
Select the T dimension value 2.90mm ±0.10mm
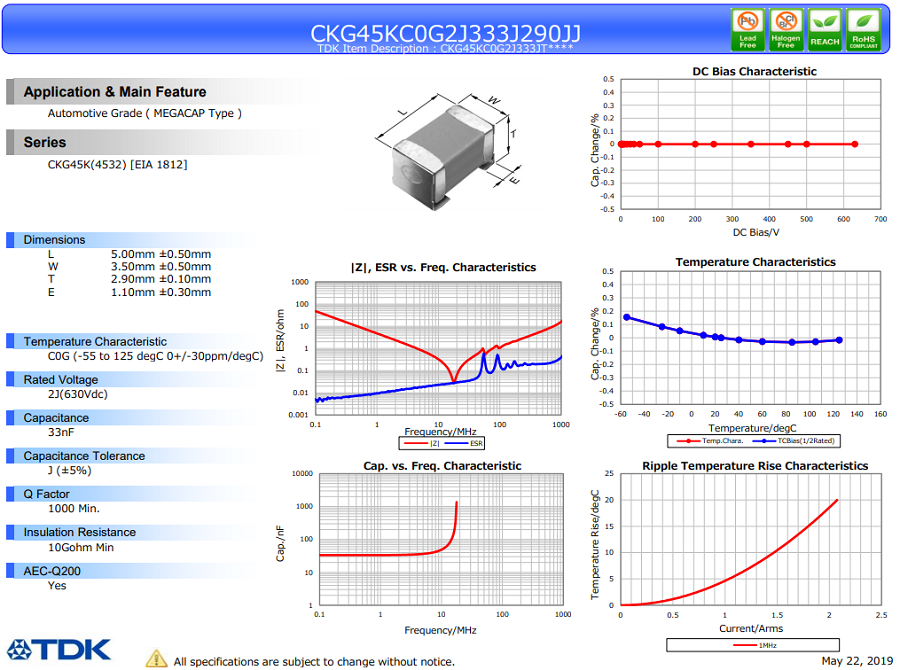[161, 279]
